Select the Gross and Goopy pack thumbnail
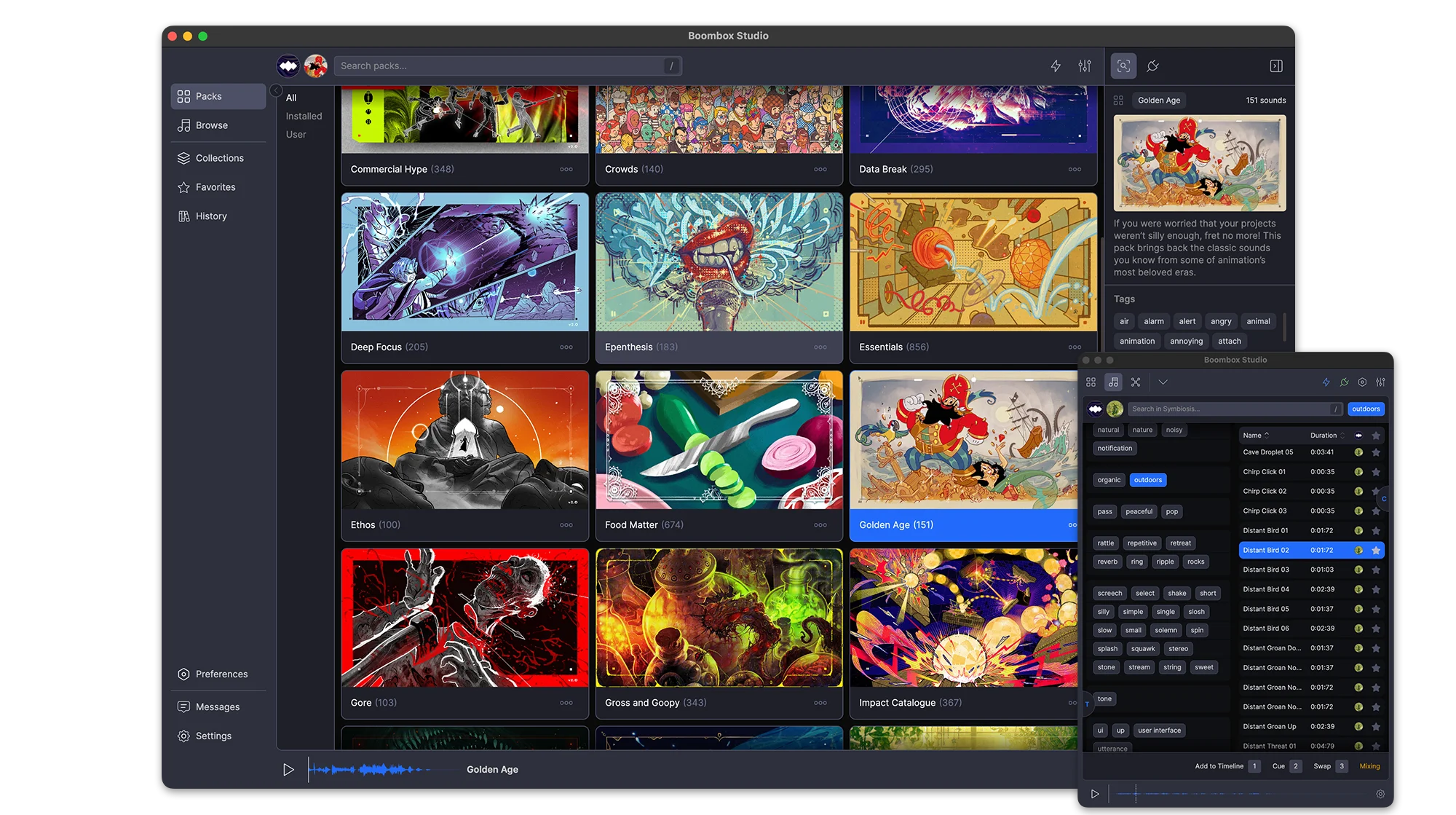Screen dimensions: 1456x815 719,618
